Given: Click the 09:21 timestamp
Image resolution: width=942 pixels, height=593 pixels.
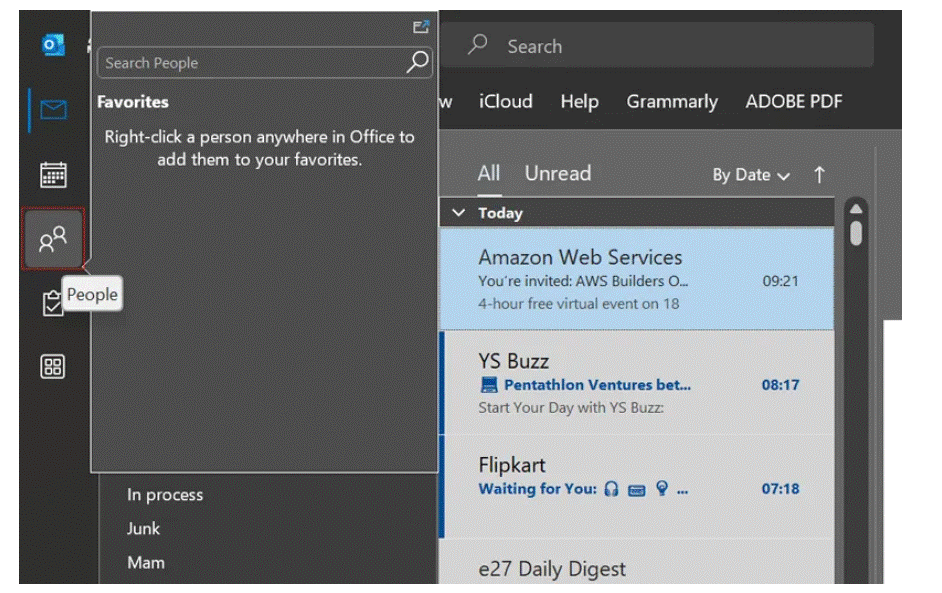Looking at the screenshot, I should (780, 281).
